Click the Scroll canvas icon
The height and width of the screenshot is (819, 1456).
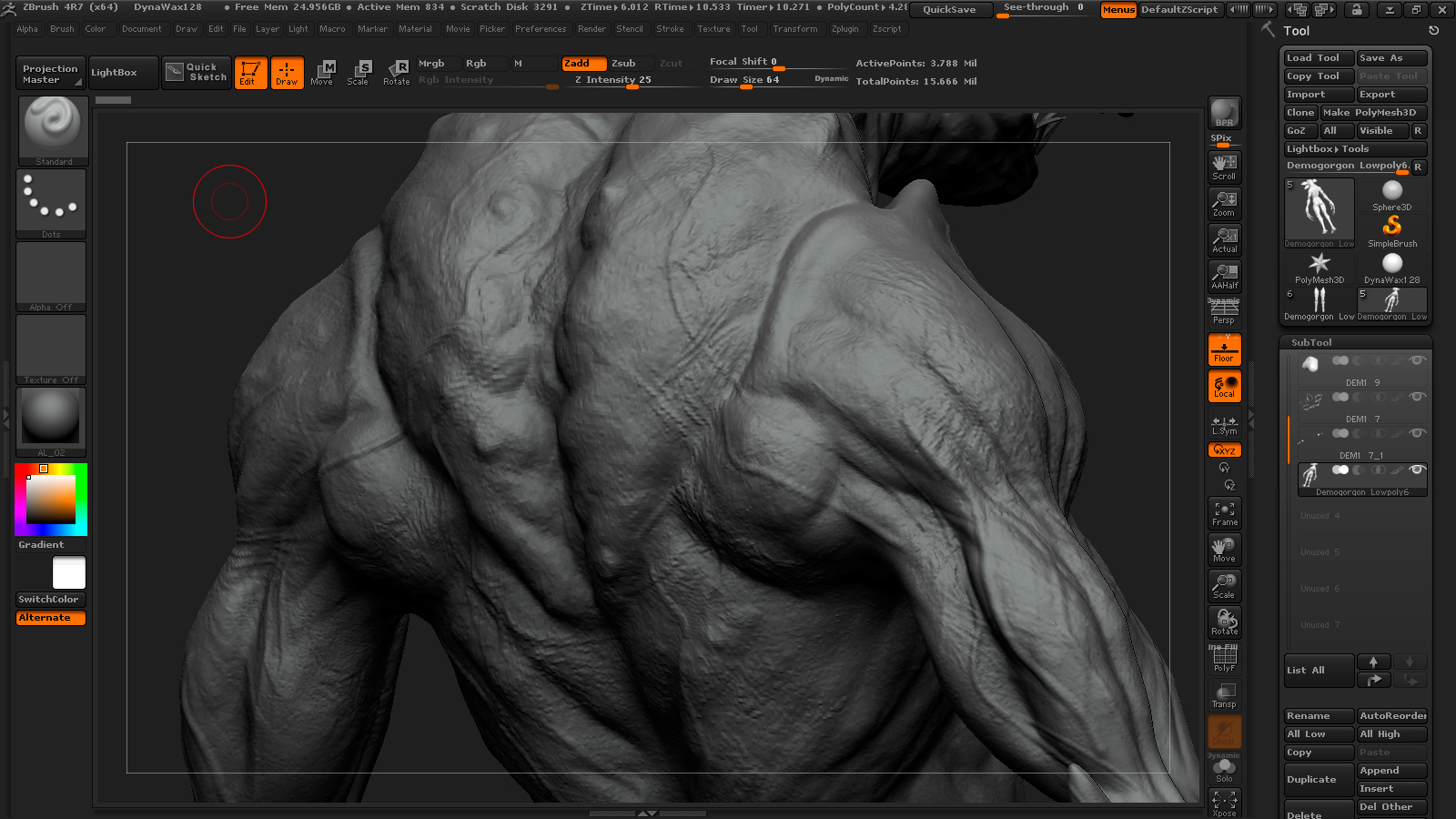click(x=1224, y=167)
